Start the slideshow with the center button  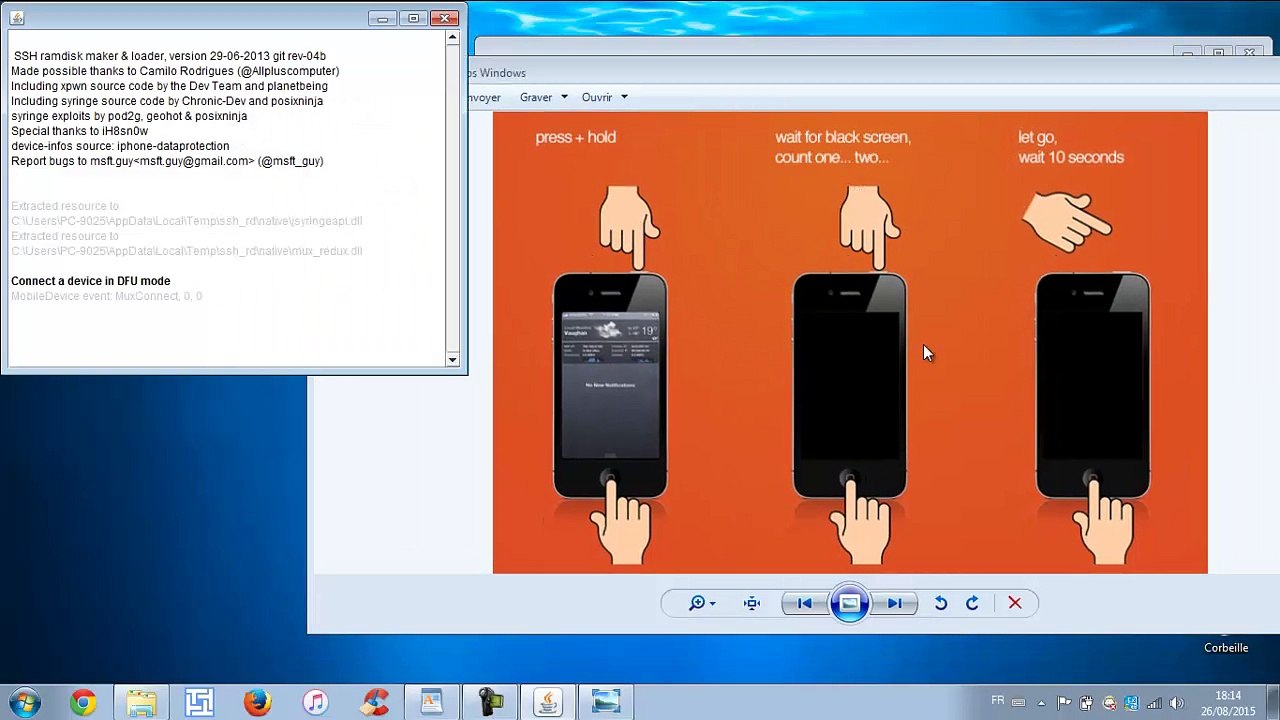coord(849,603)
